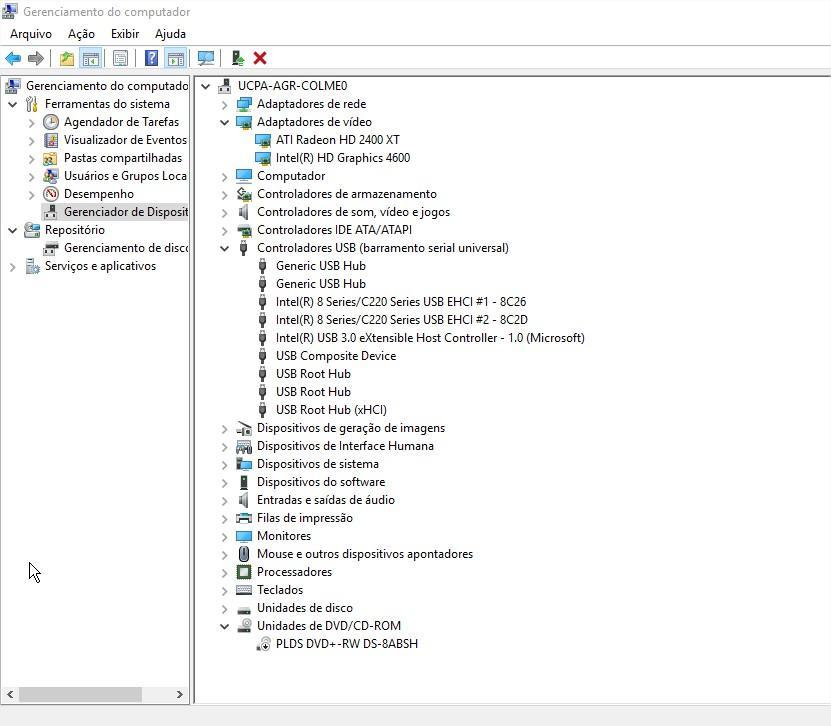Click the Agendador de Tarefas clock icon
831x726 pixels.
(x=51, y=122)
